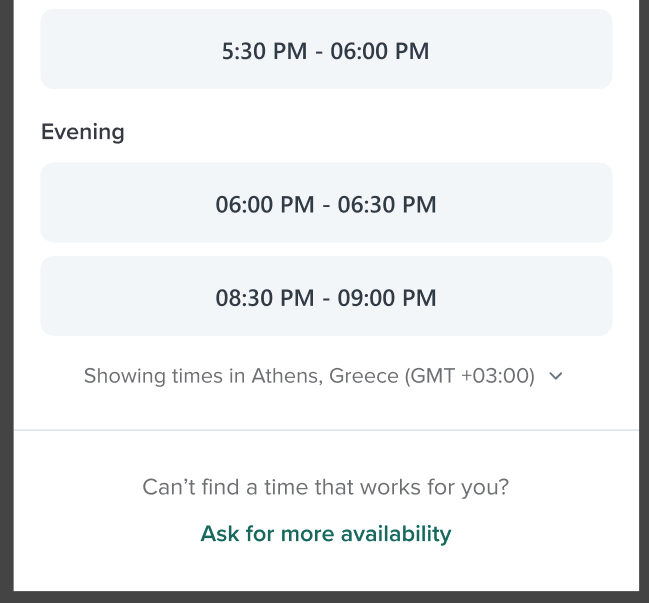This screenshot has width=649, height=603.
Task: Book the first Evening time slot
Action: click(x=326, y=203)
